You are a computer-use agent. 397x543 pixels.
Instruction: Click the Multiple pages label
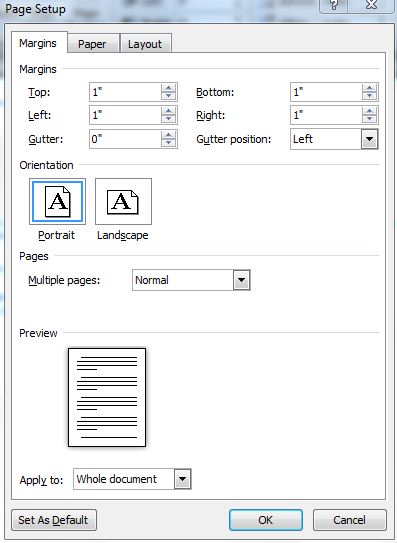click(64, 280)
